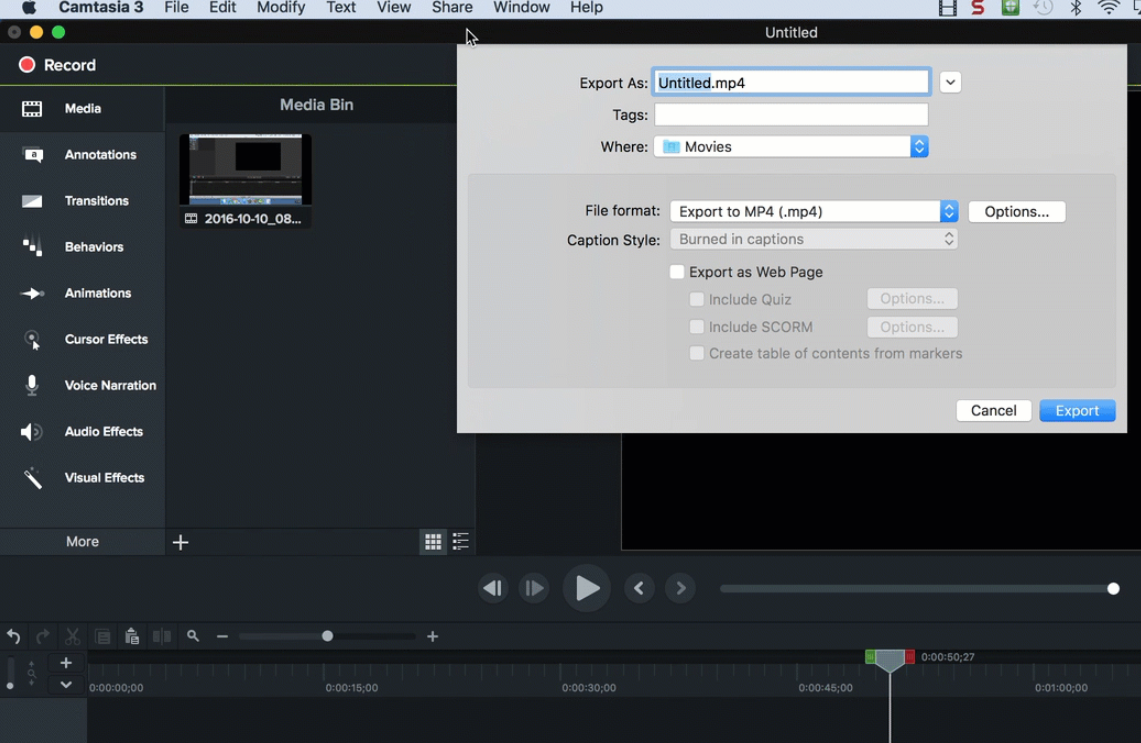
Task: Click the Audio Effects speaker icon
Action: tap(31, 432)
